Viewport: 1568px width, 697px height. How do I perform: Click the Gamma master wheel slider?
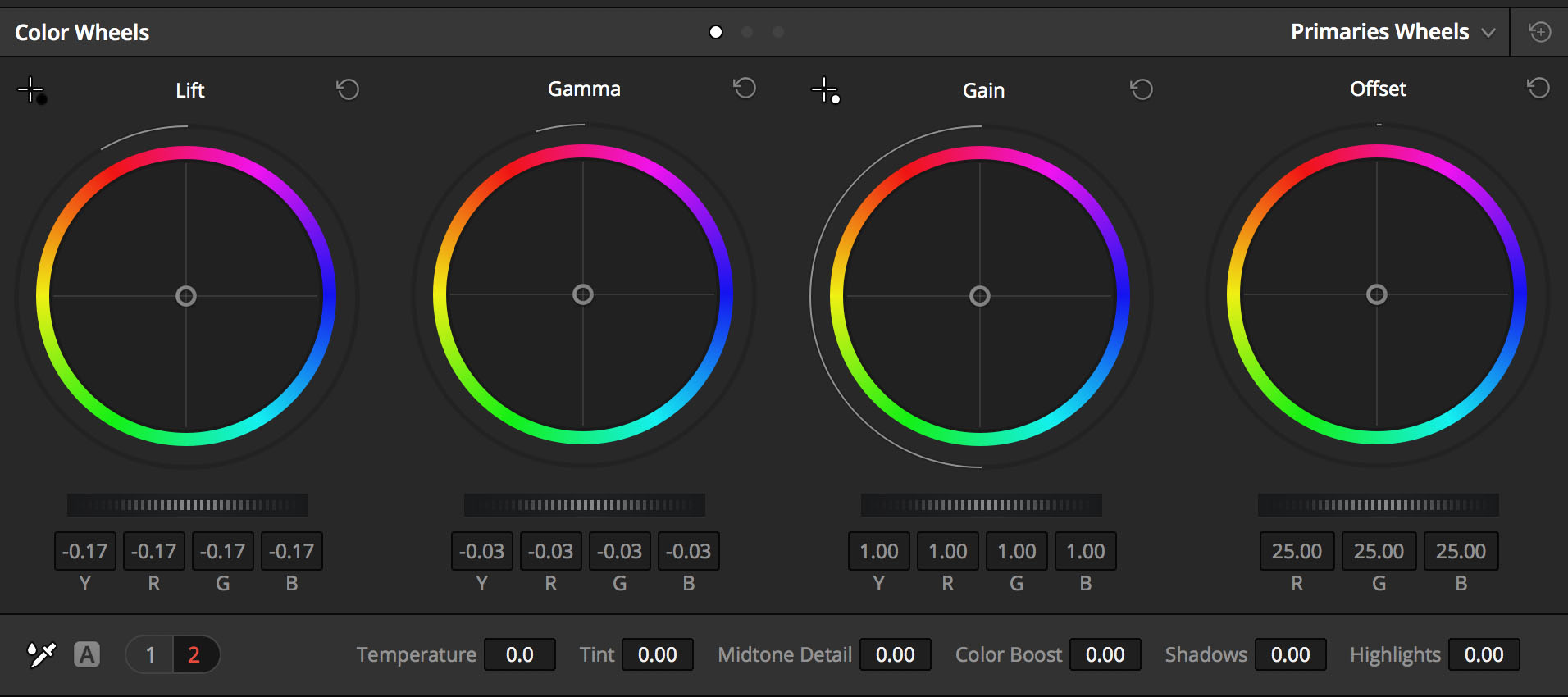pyautogui.click(x=585, y=505)
